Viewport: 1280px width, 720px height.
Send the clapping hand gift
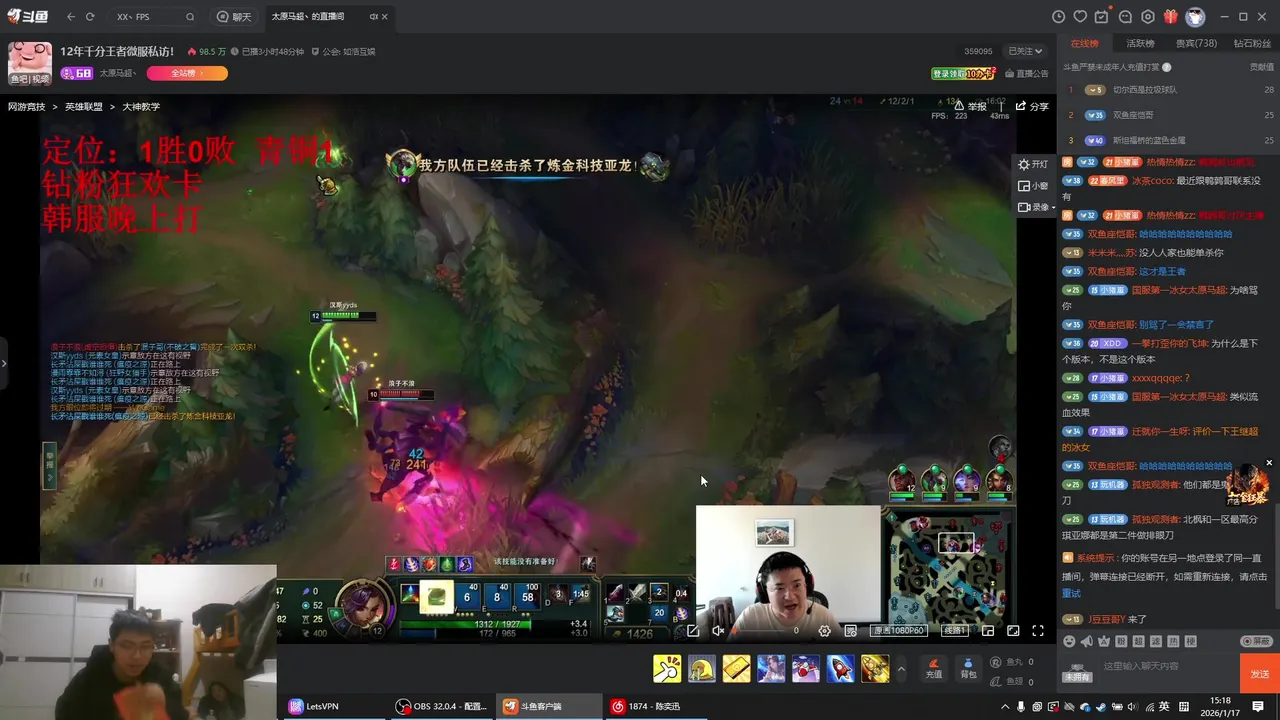[667, 668]
